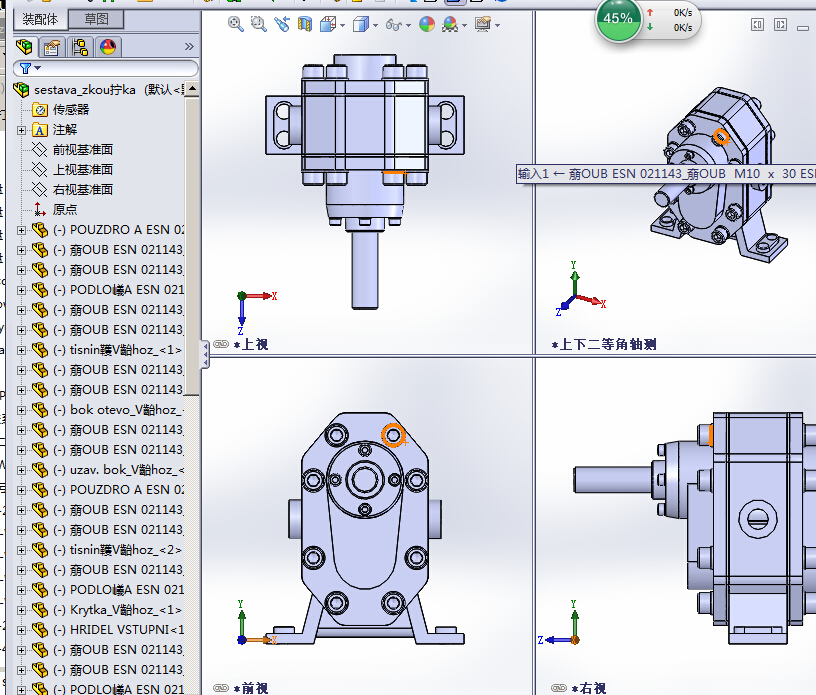Select the sestava_zkou assembly root item
Viewport: 816px width, 695px height.
[x=99, y=90]
